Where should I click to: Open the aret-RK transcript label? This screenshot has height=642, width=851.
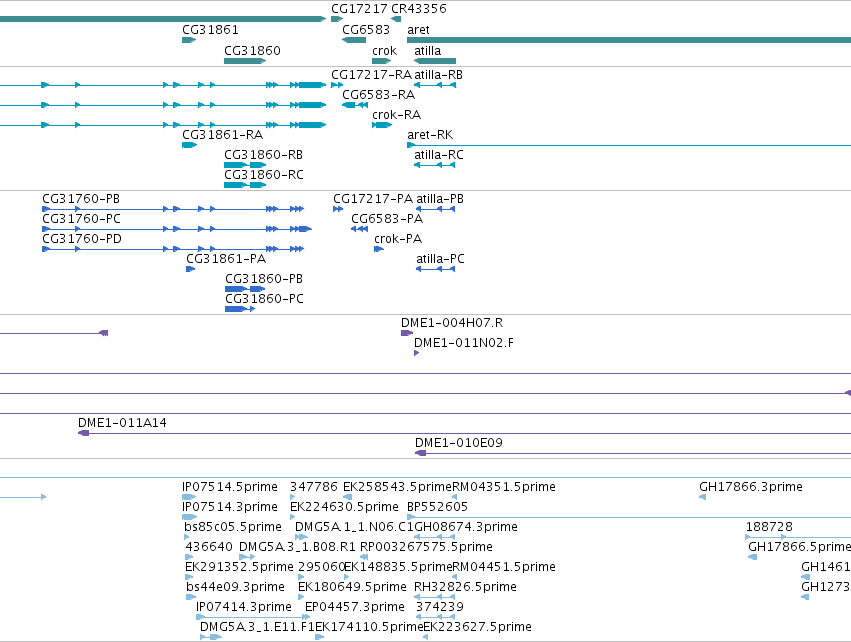click(x=430, y=135)
